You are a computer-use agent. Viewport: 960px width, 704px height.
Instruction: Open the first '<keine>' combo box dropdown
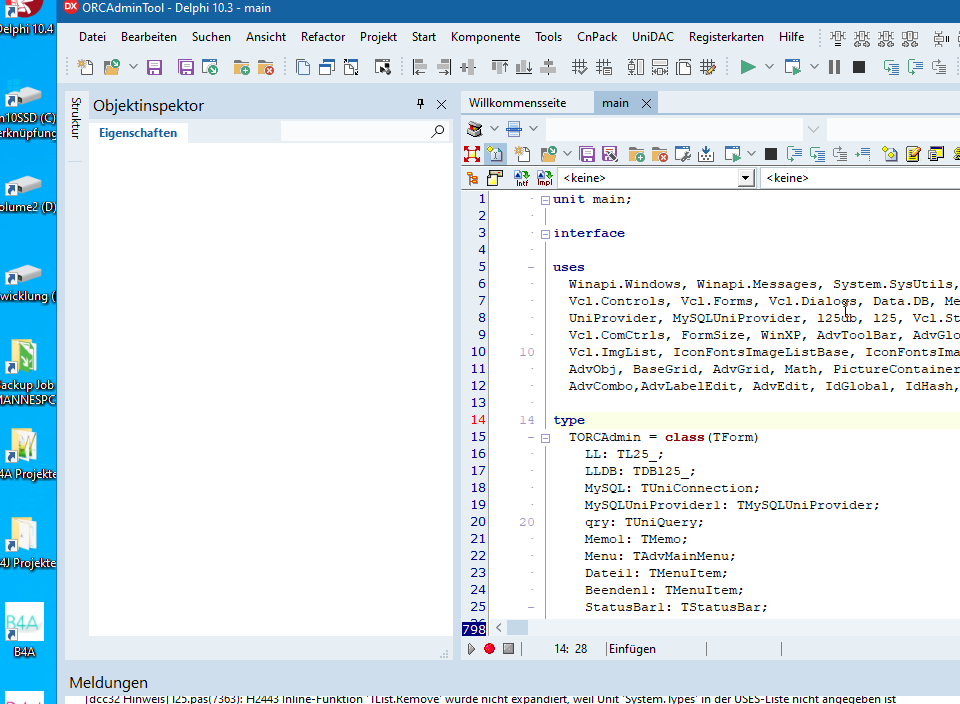point(745,178)
